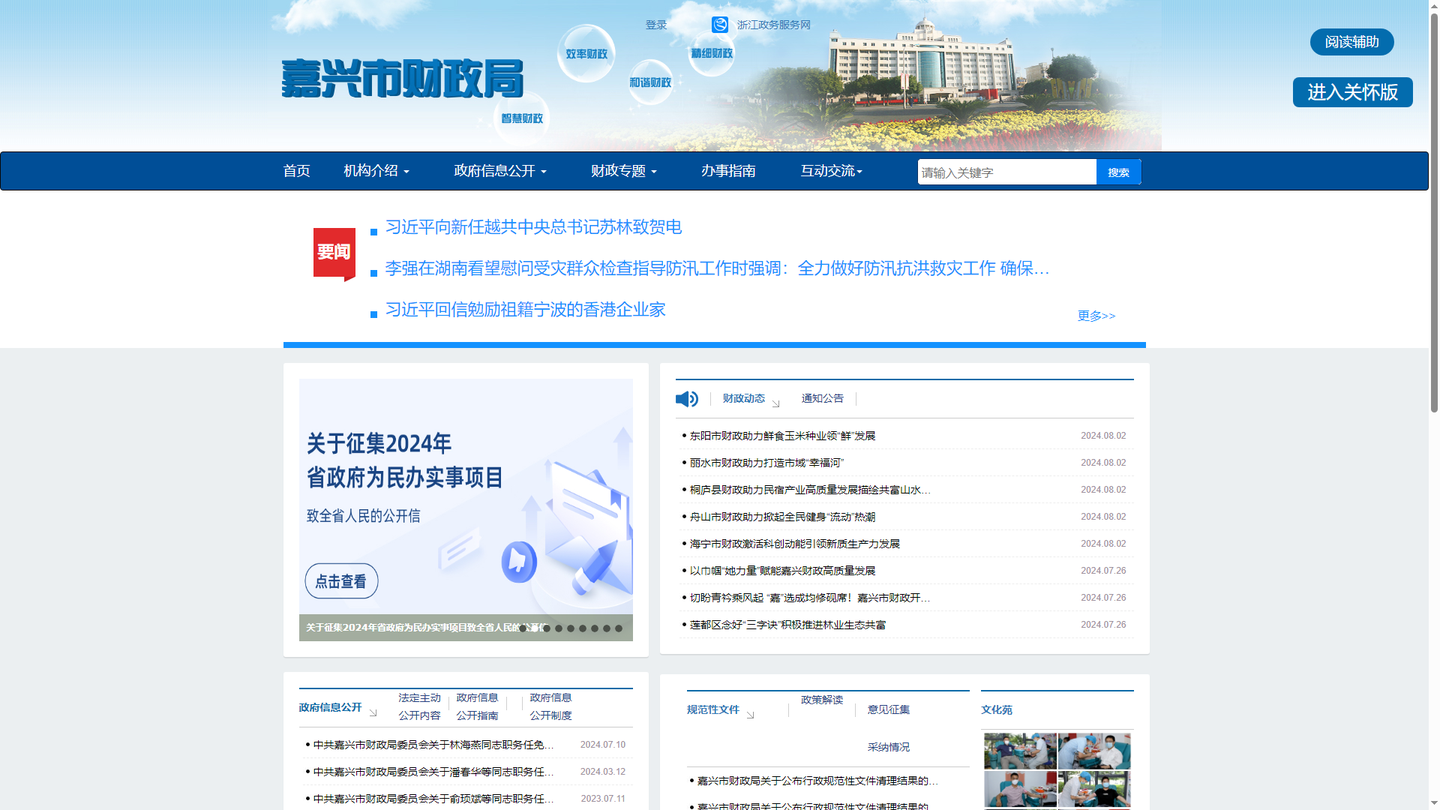
Task: Click the date 2024.03.12
Action: coord(603,772)
